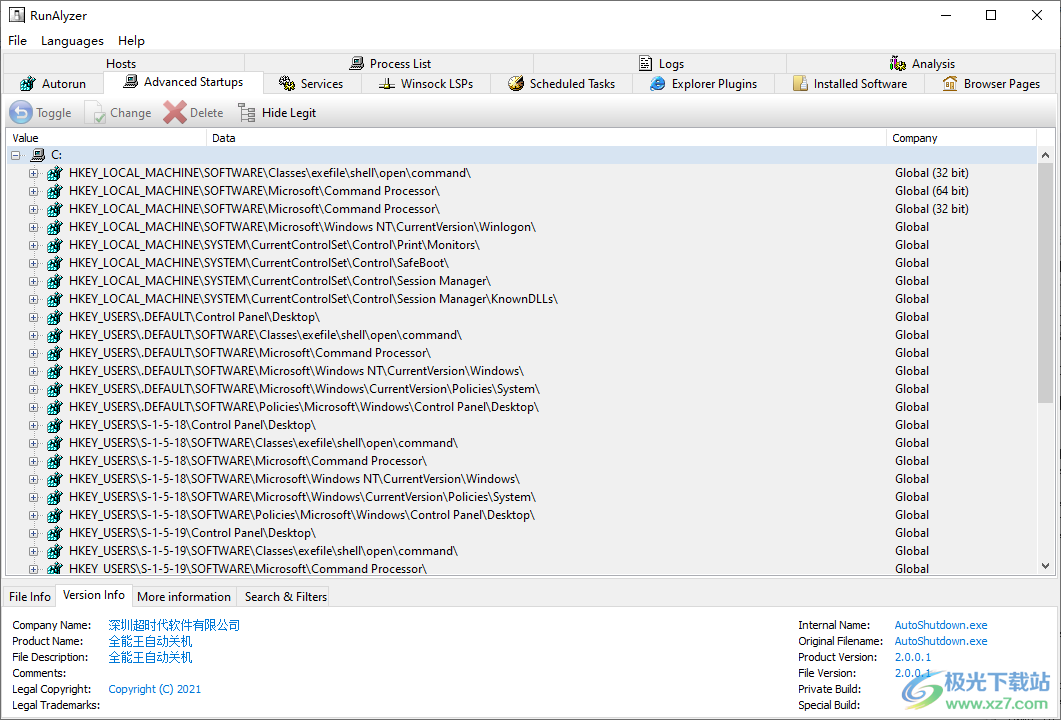The image size is (1061, 720).
Task: Open the Languages menu
Action: pyautogui.click(x=72, y=41)
